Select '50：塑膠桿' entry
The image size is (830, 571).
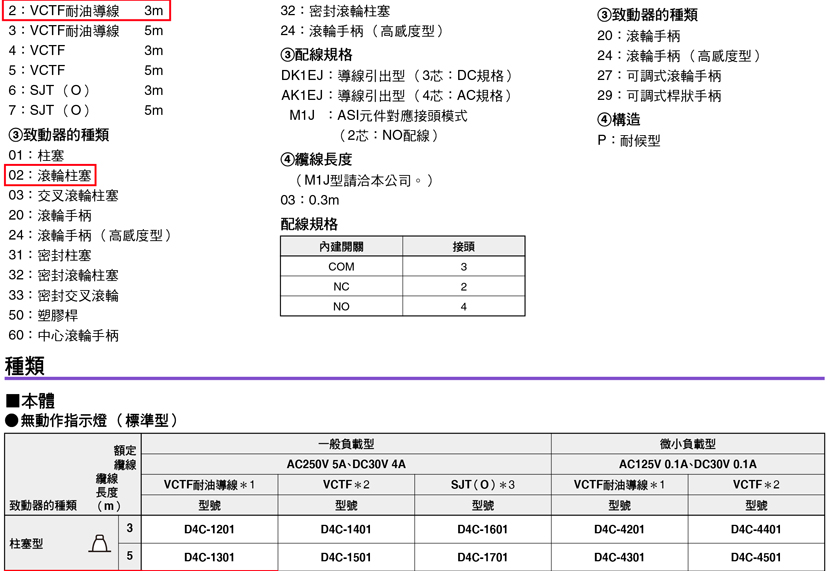pos(43,315)
